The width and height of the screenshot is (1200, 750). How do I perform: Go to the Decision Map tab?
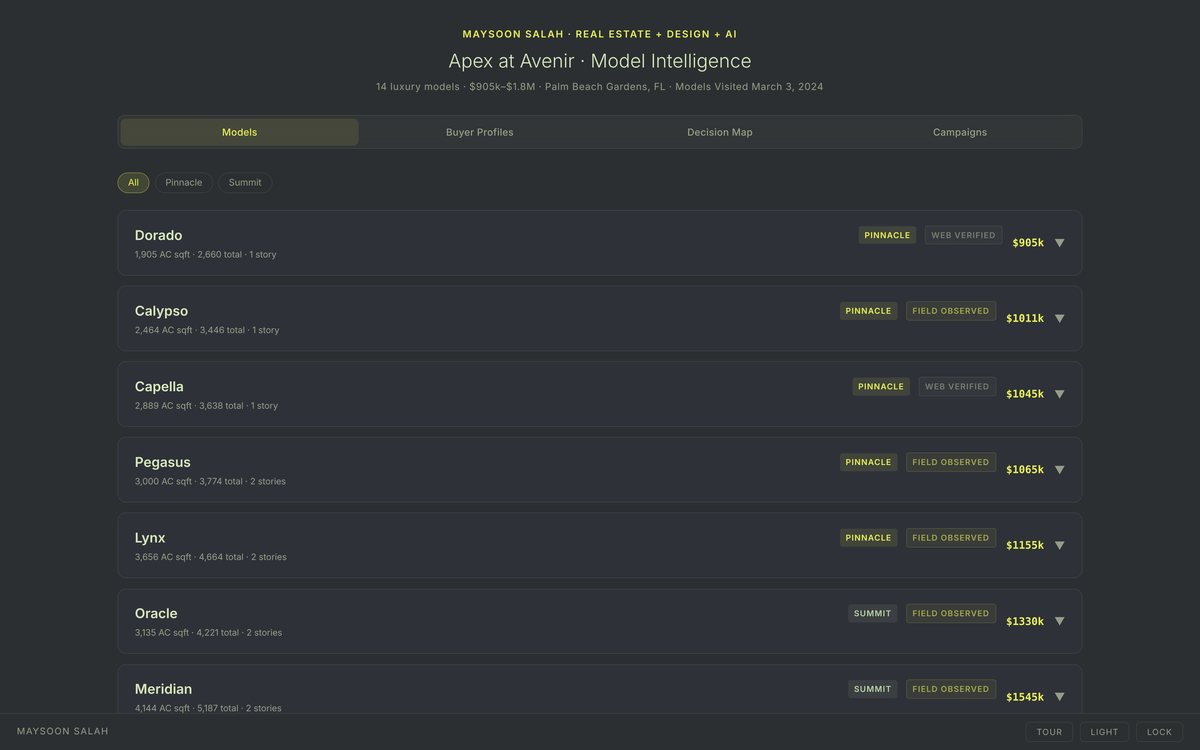720,132
